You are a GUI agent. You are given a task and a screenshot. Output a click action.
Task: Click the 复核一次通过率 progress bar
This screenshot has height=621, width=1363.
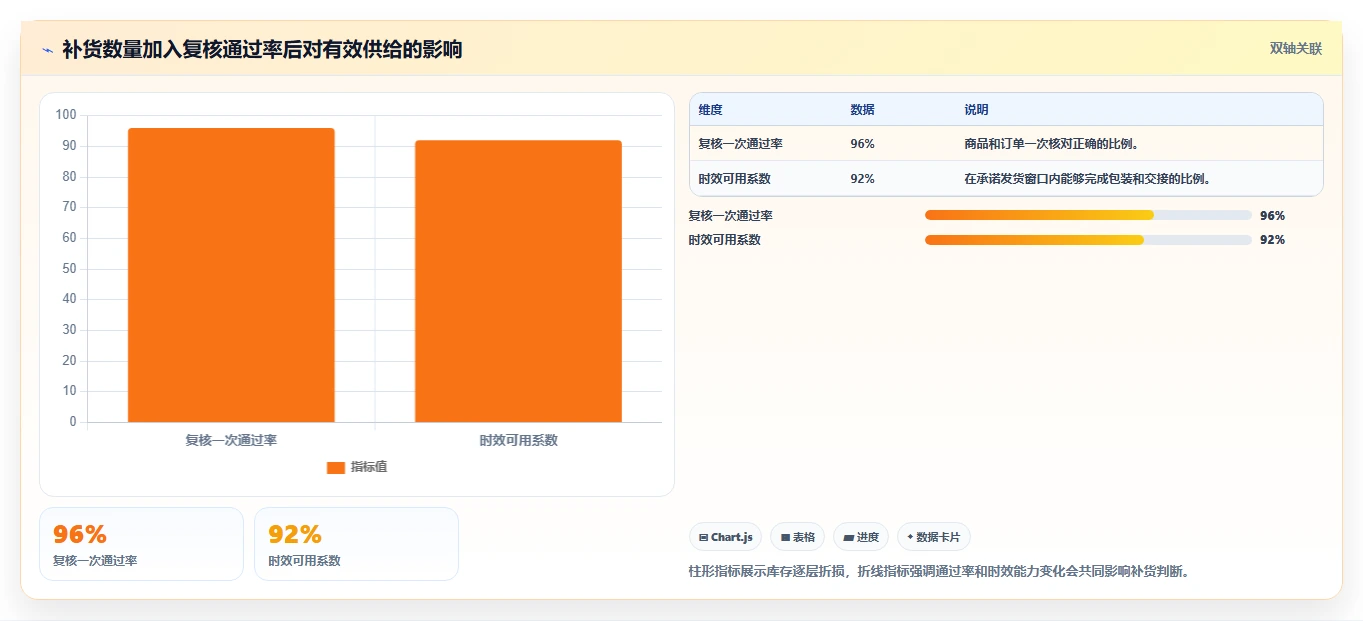(x=1088, y=215)
